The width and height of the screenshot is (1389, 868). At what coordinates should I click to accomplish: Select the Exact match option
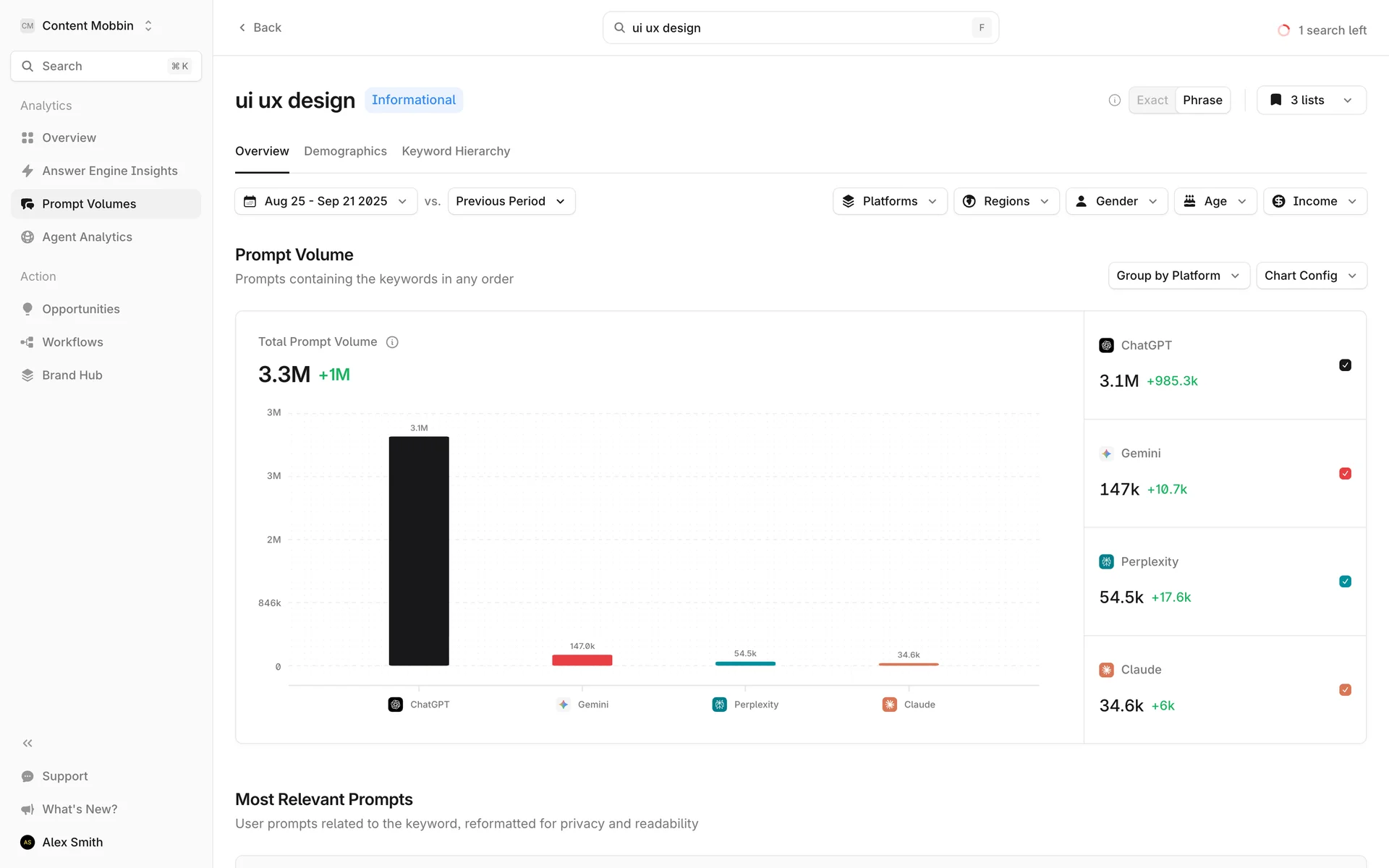click(1152, 100)
